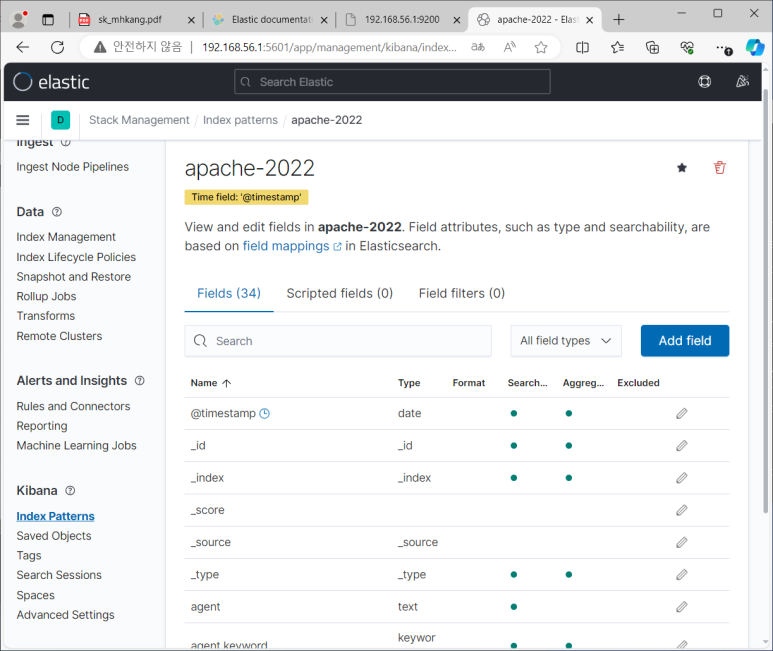773x651 pixels.
Task: Go to Stack Management breadcrumb
Action: 139,120
